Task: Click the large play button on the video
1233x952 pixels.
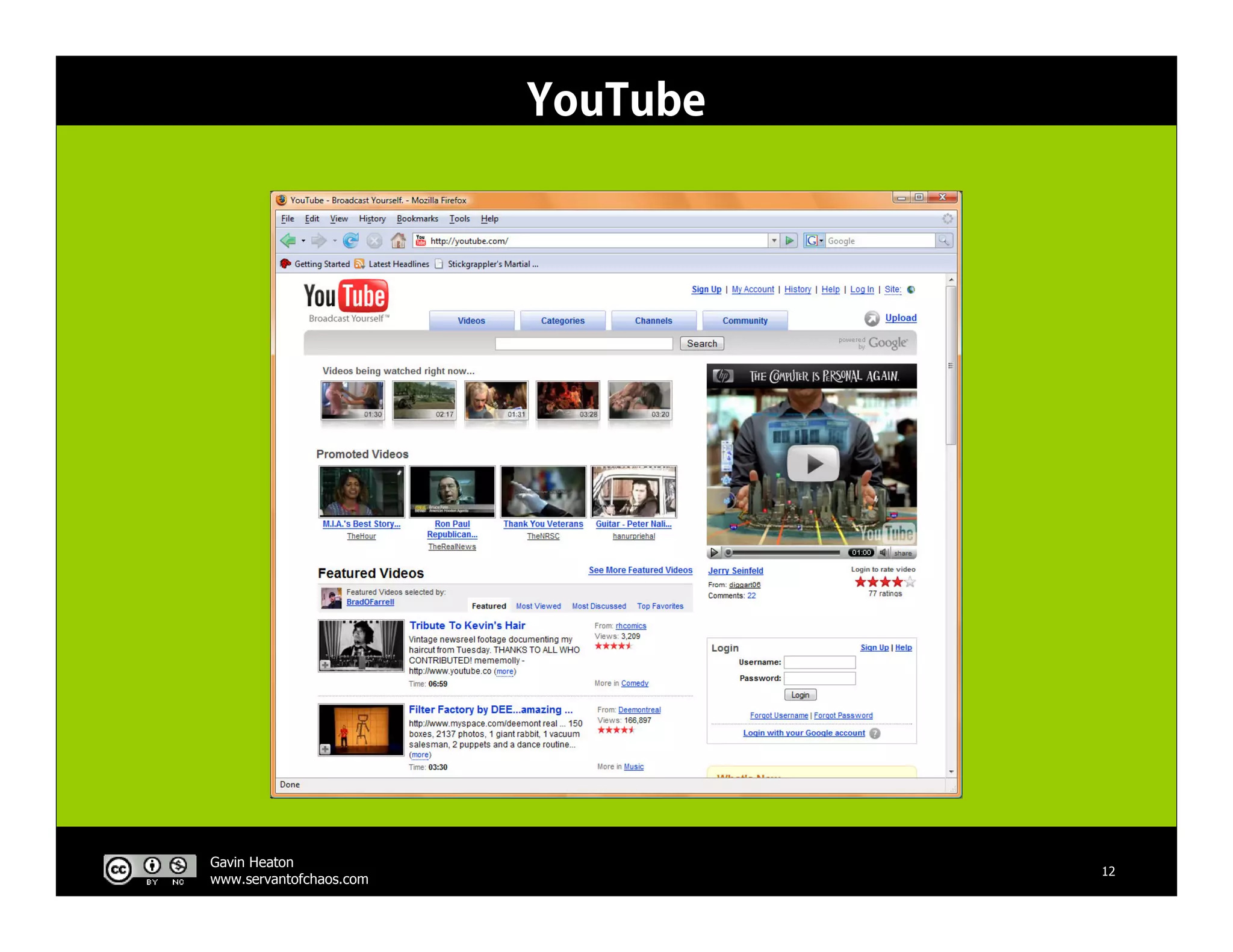Action: (x=813, y=463)
